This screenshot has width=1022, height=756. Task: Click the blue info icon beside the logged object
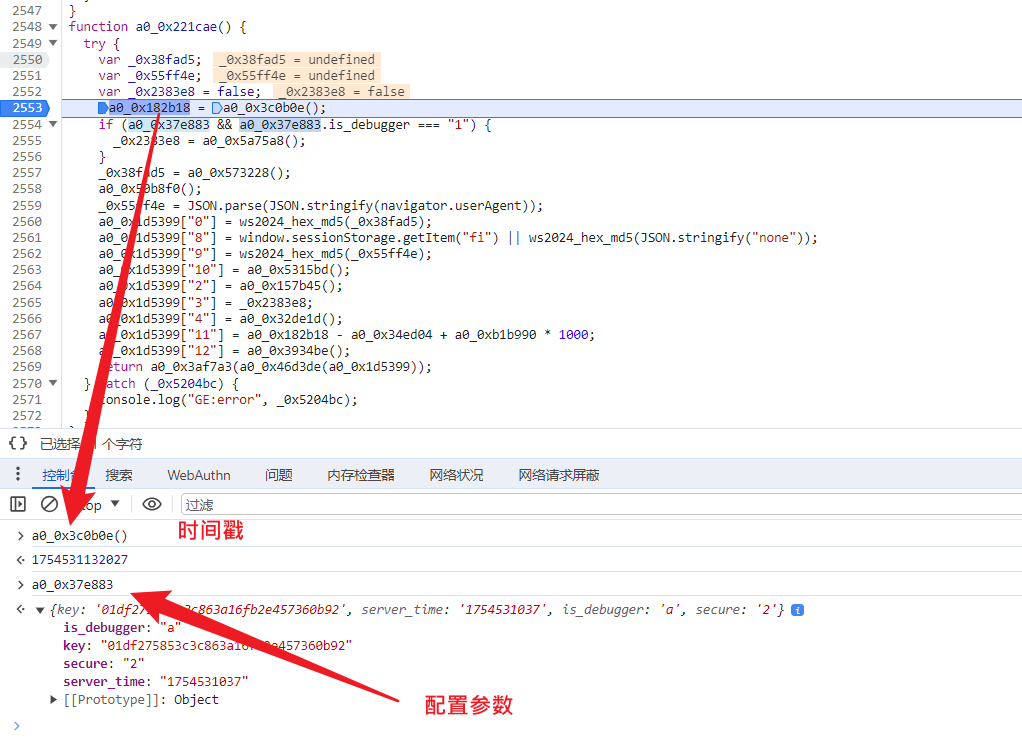797,610
